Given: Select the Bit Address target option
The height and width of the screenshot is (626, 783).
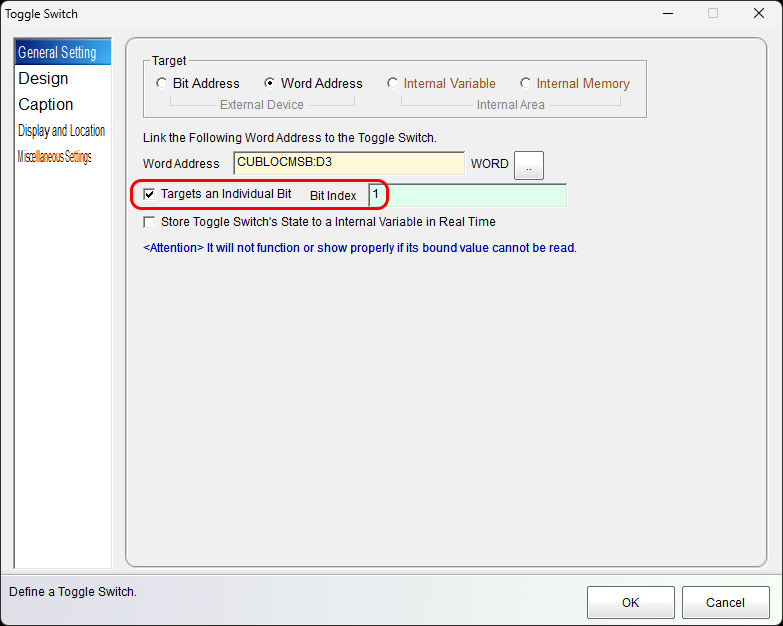Looking at the screenshot, I should [x=162, y=84].
